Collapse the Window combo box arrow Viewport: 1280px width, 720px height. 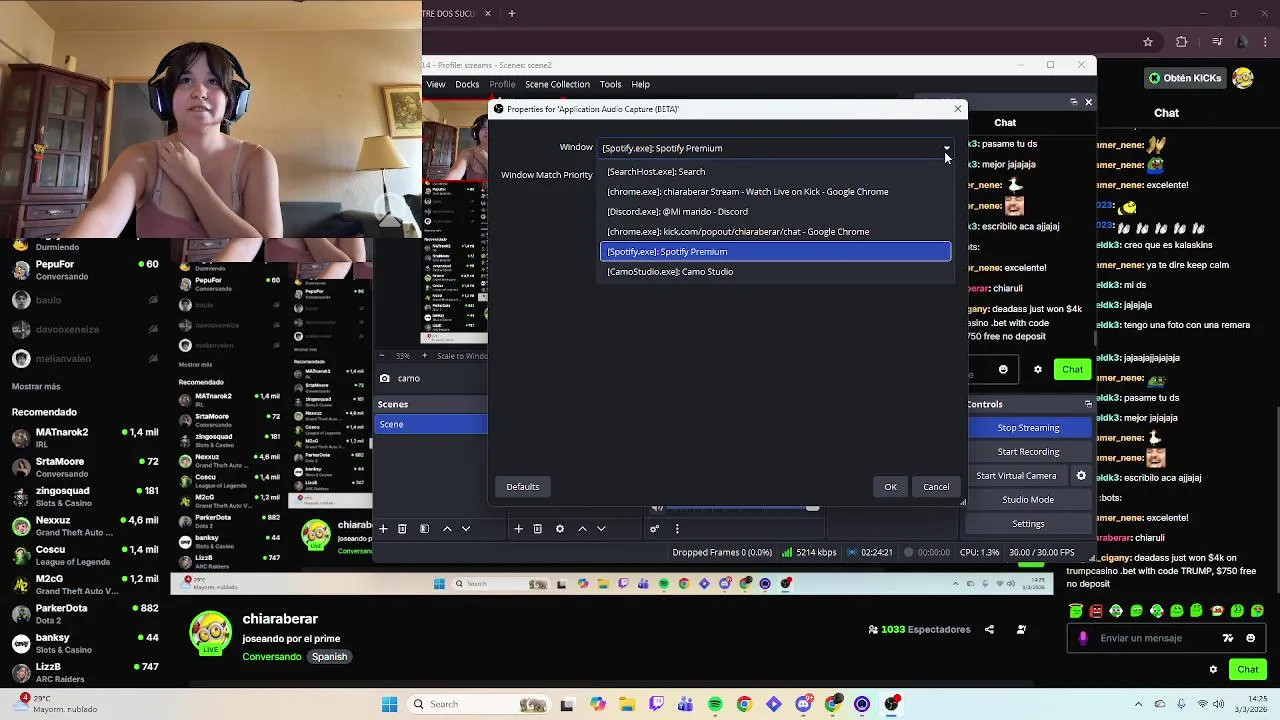tap(946, 148)
